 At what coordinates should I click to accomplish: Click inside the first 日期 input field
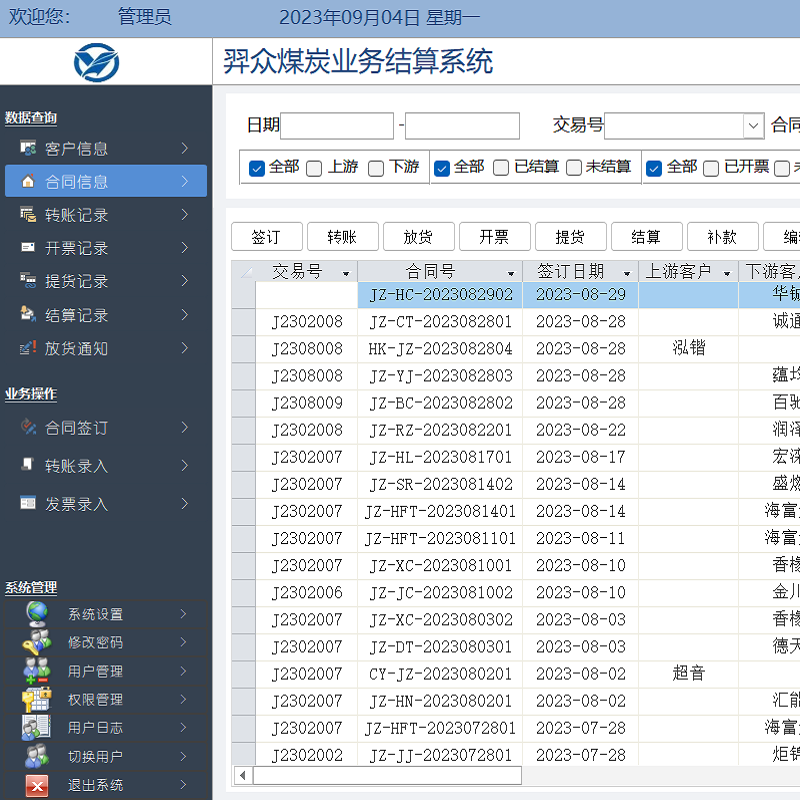[x=337, y=126]
